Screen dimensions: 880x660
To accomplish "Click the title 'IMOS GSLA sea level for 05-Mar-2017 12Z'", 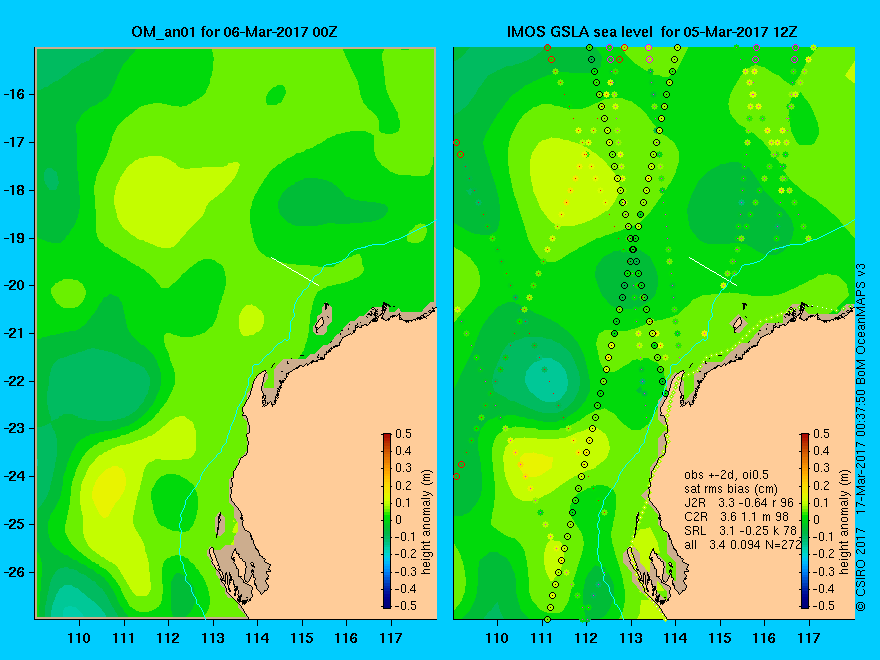I will (x=652, y=32).
